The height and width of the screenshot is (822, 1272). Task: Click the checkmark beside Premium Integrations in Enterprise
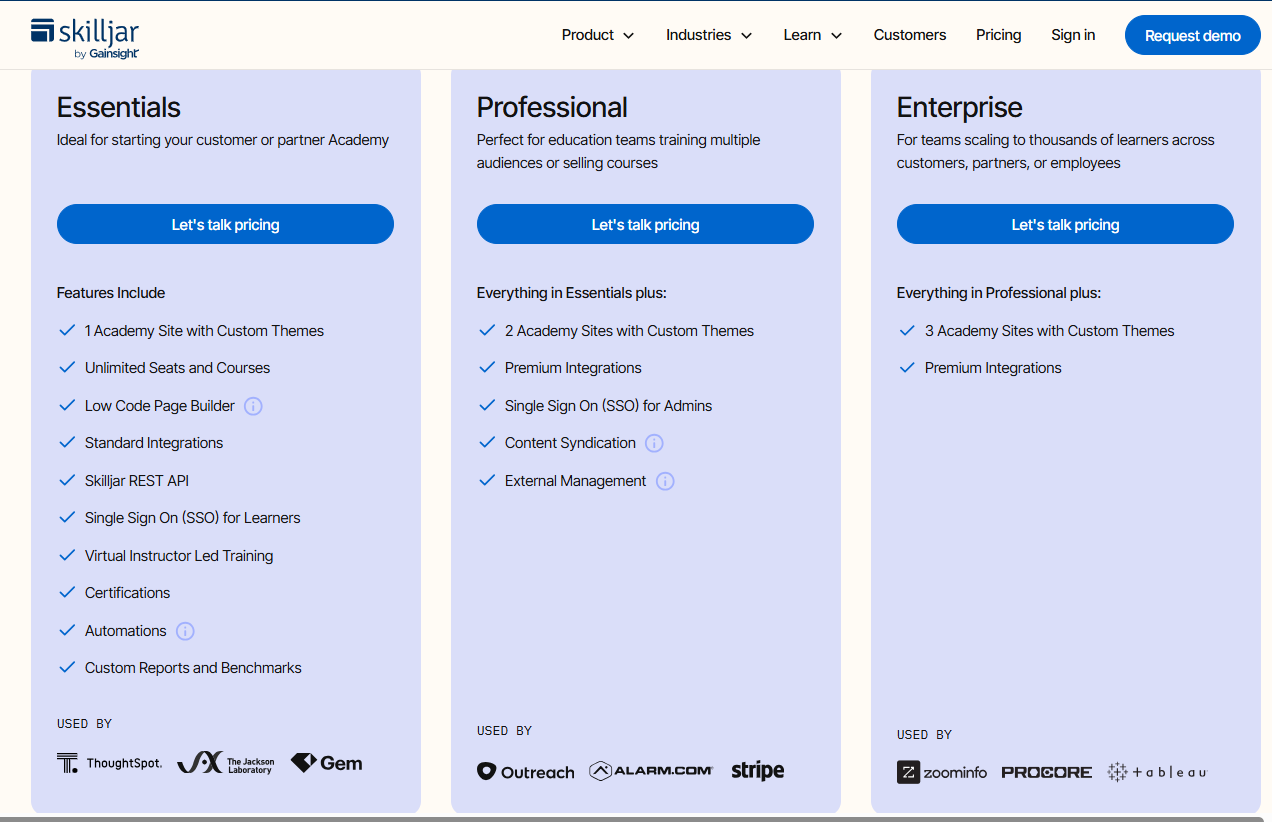tap(907, 367)
